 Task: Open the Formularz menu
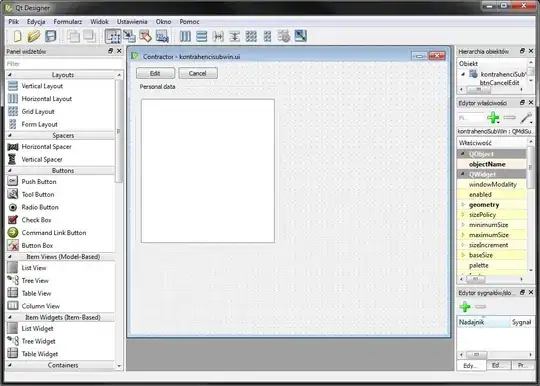(68, 22)
